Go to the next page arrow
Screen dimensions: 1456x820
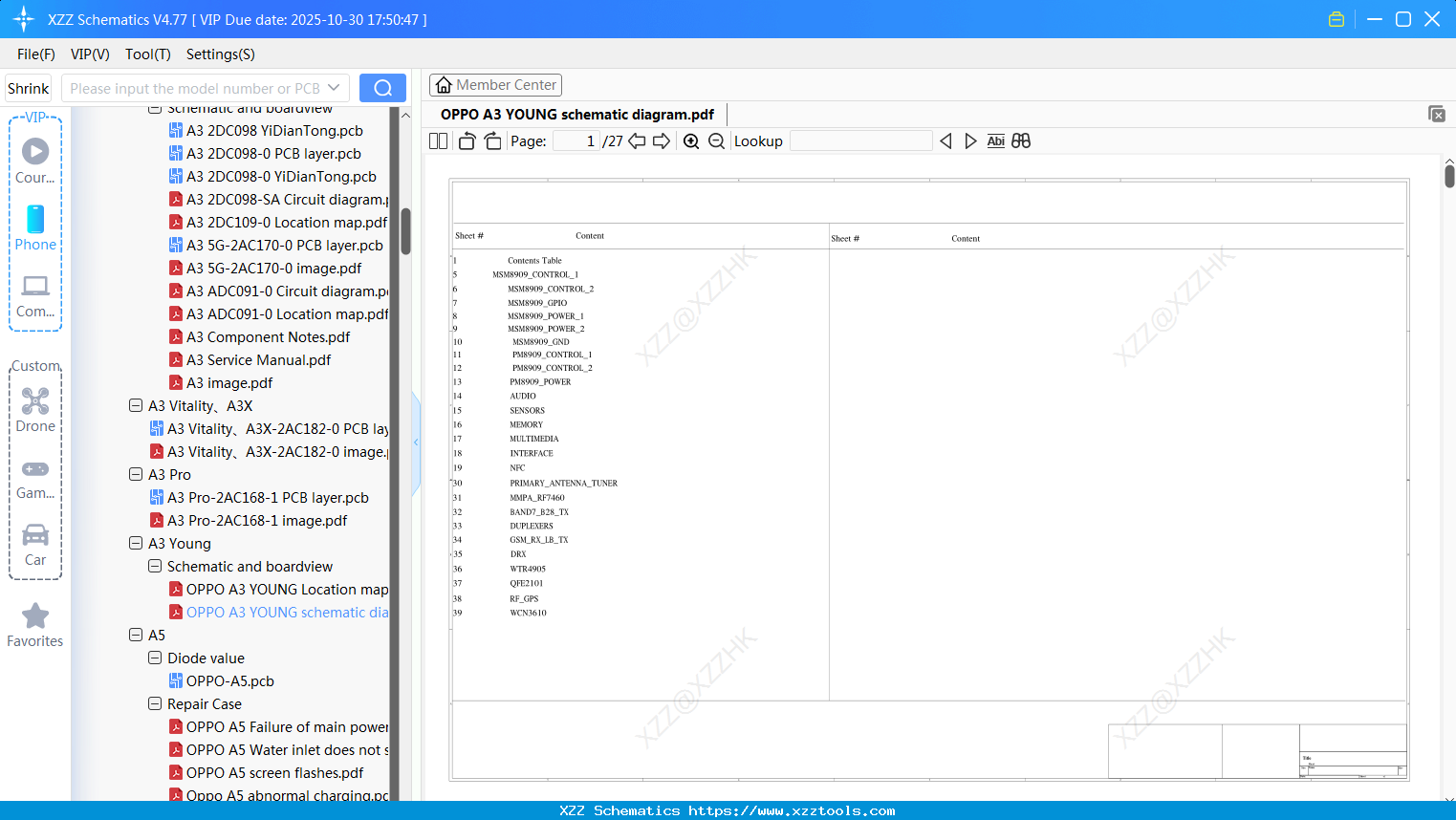tap(662, 141)
